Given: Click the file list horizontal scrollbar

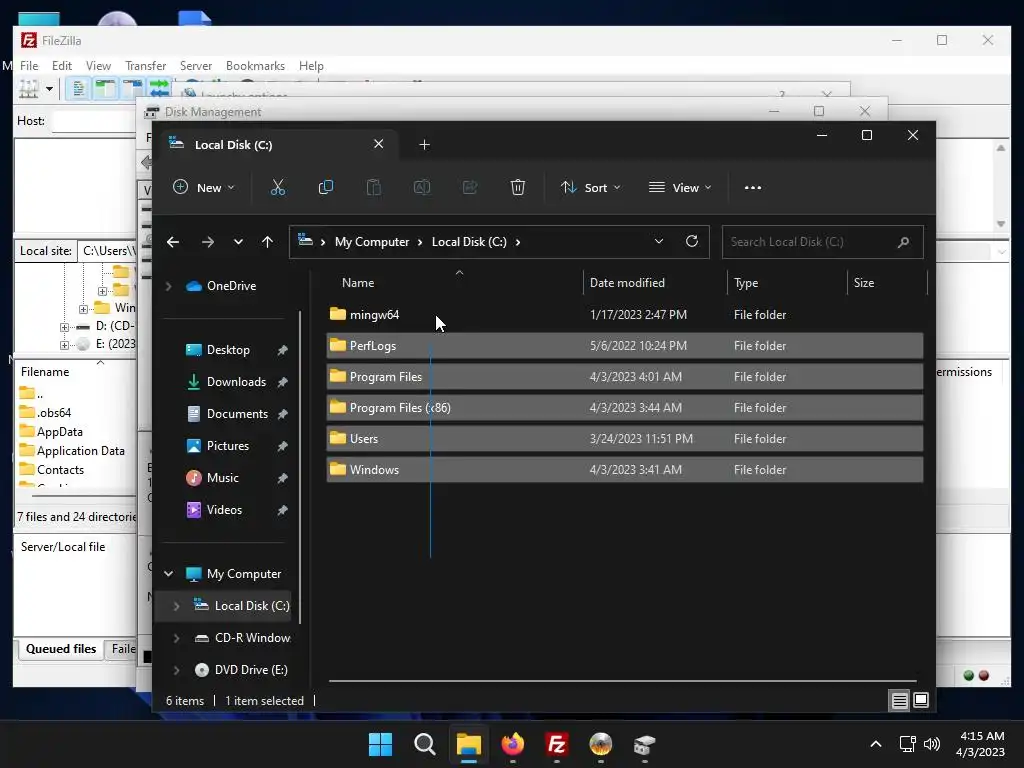Looking at the screenshot, I should pos(622,681).
